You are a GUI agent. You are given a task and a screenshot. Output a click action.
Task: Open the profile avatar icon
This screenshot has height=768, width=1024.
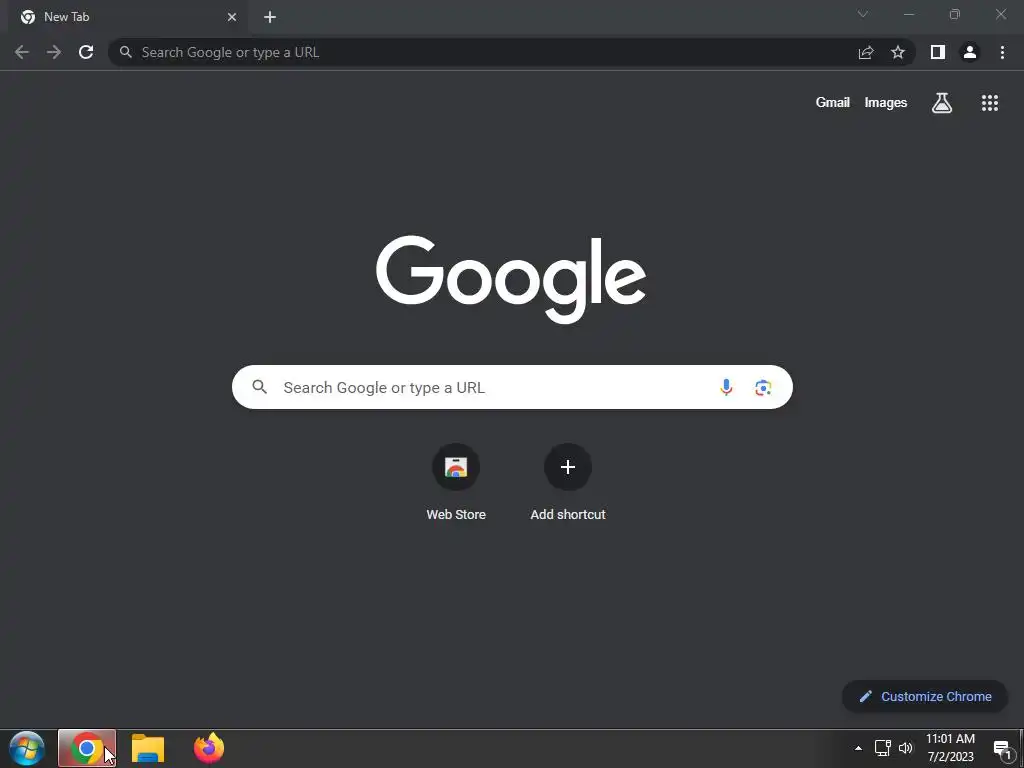tap(970, 52)
